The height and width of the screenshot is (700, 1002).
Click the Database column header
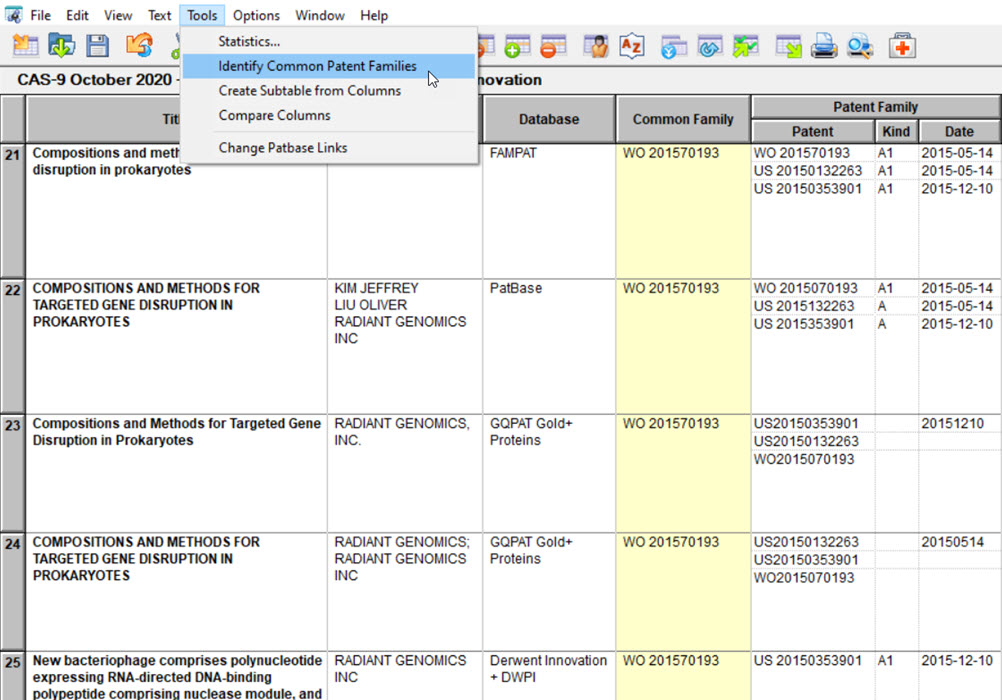click(x=548, y=119)
